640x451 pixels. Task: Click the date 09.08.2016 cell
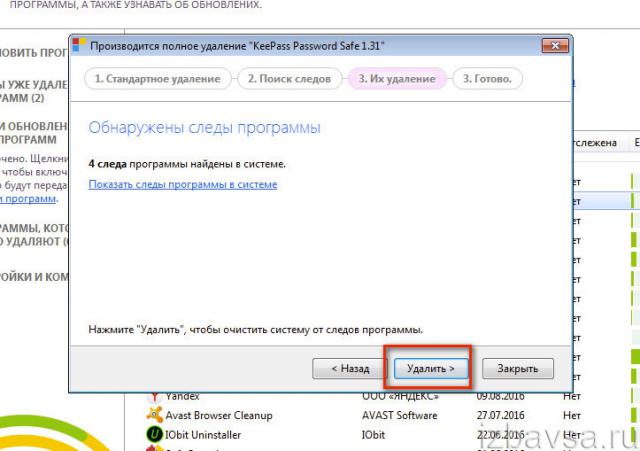(x=500, y=396)
